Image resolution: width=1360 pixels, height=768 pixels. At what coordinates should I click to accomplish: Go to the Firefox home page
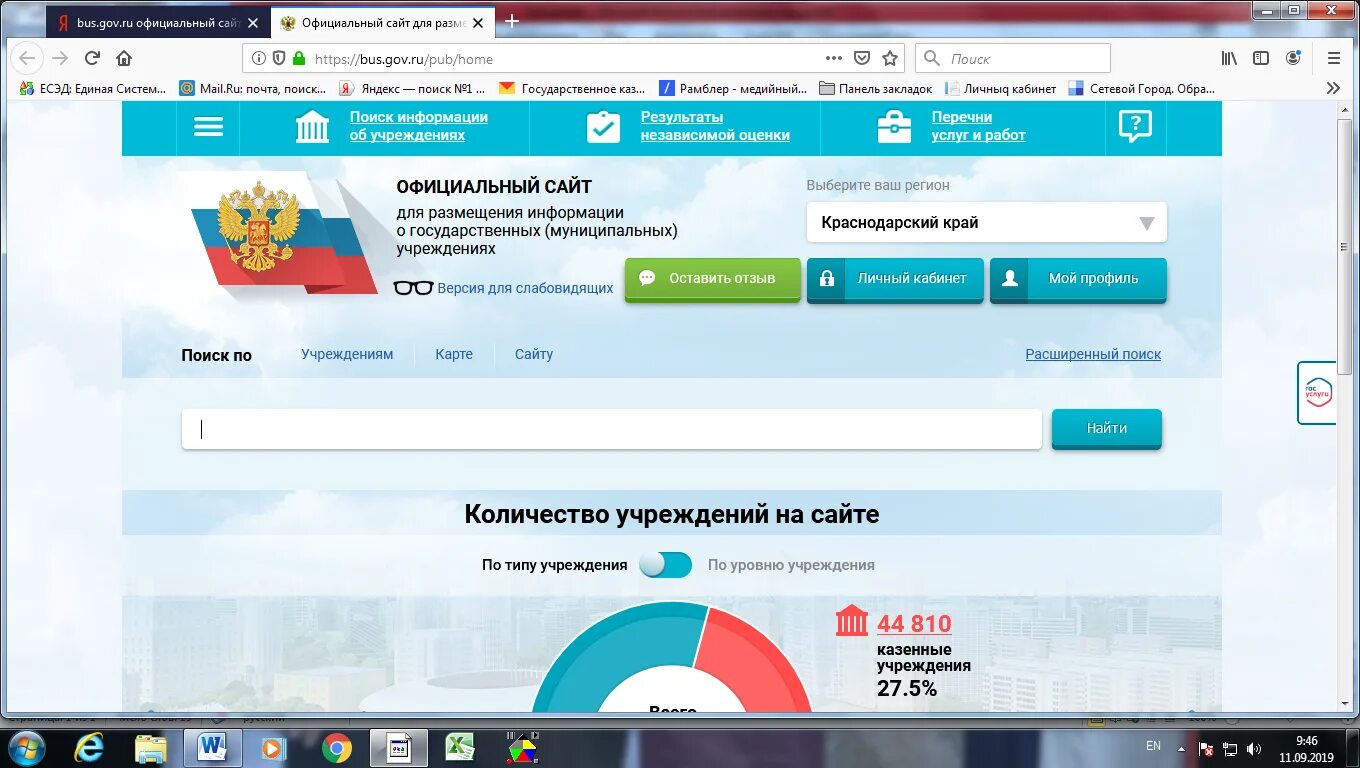pos(124,58)
